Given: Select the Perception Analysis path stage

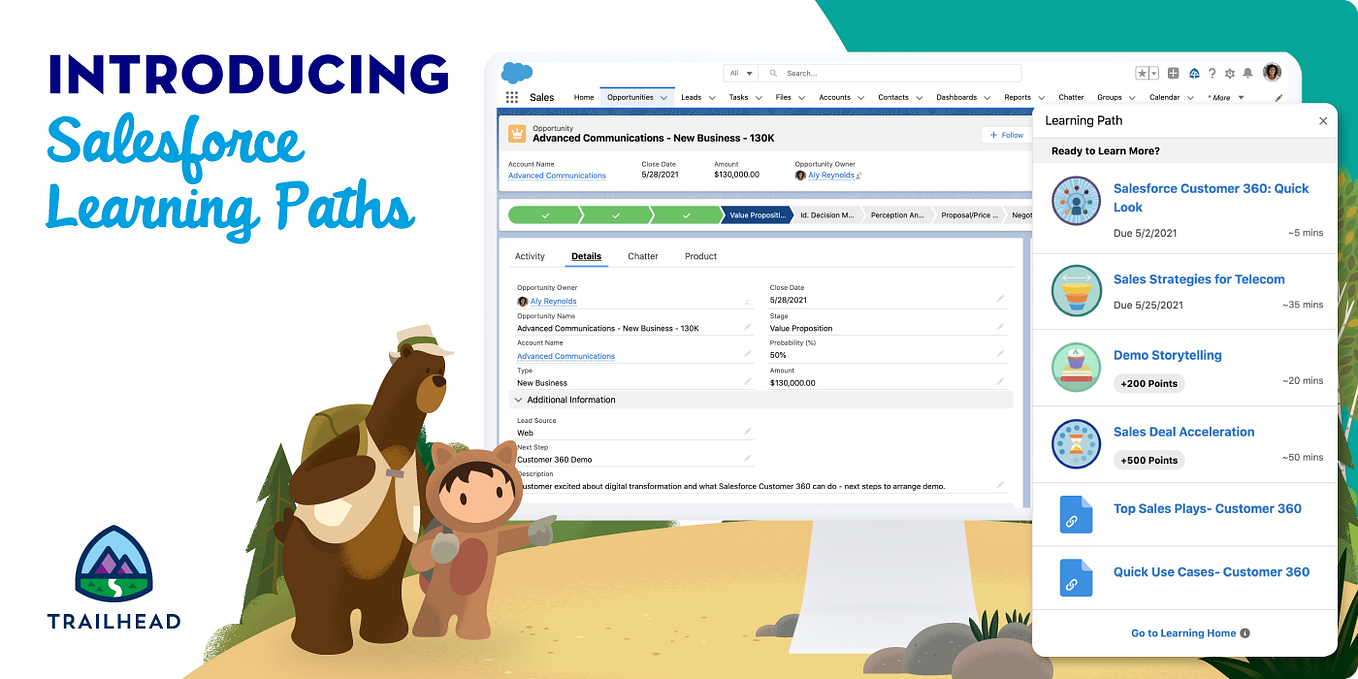Looking at the screenshot, I should point(897,215).
